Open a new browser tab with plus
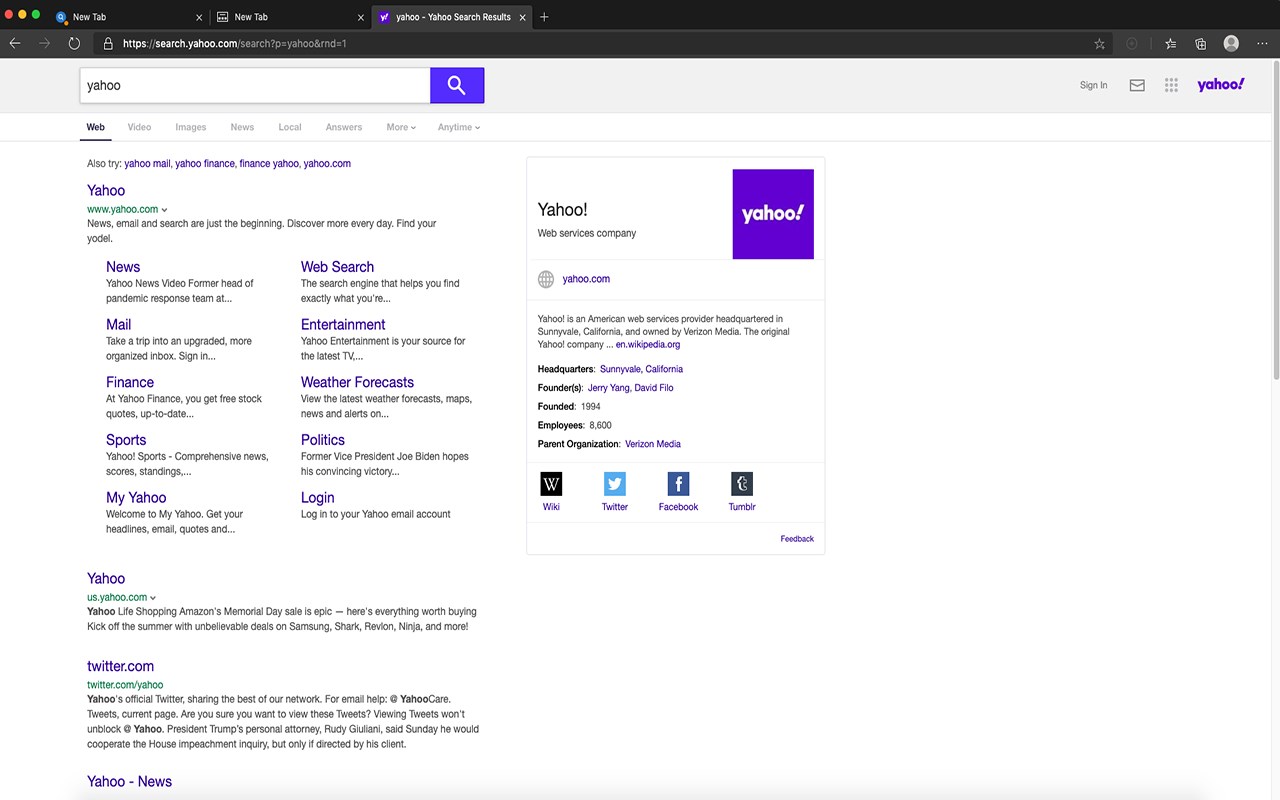Image resolution: width=1280 pixels, height=800 pixels. [544, 17]
